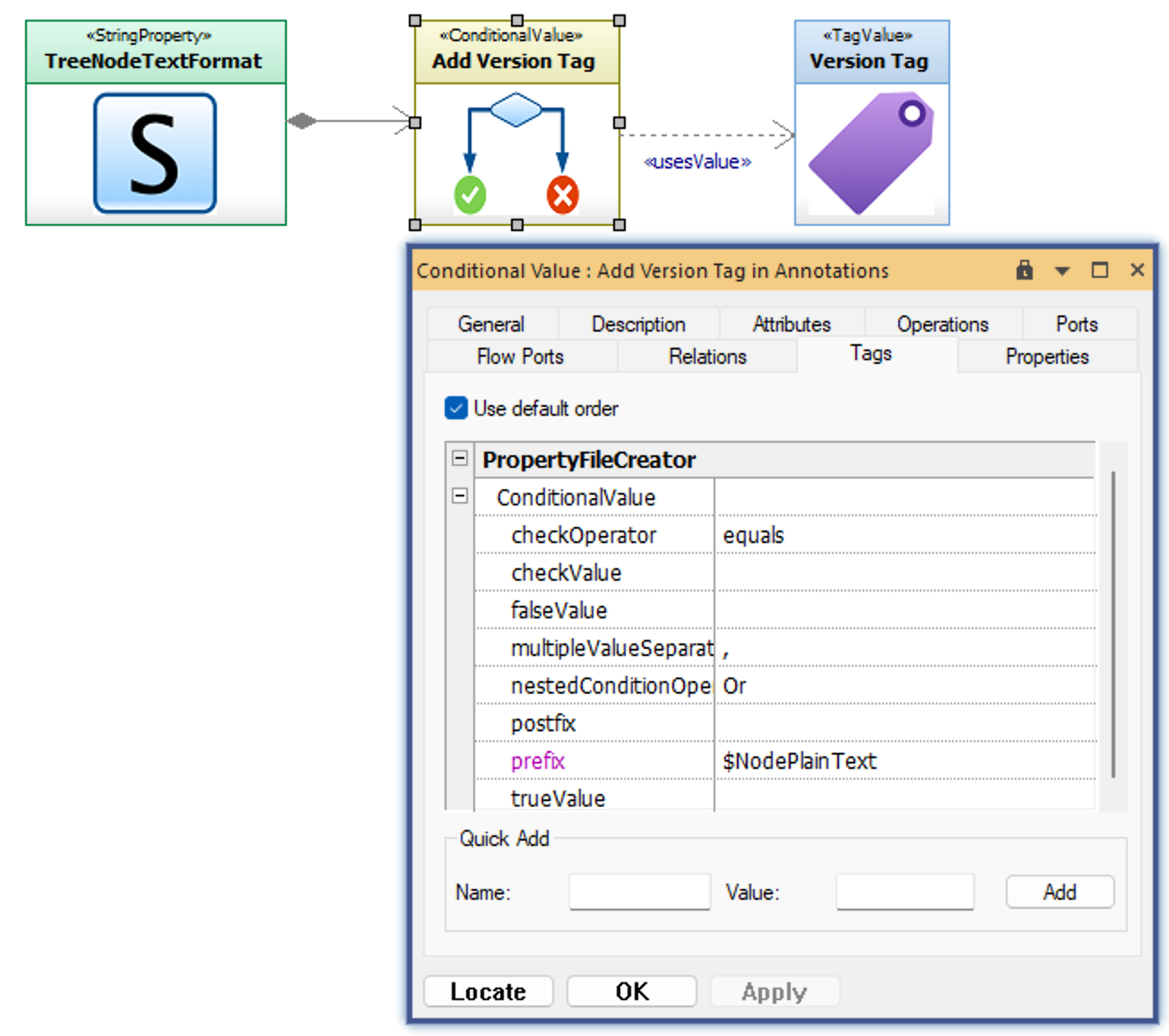Open the Properties tab
This screenshot has height=1036, width=1169.
[1047, 356]
